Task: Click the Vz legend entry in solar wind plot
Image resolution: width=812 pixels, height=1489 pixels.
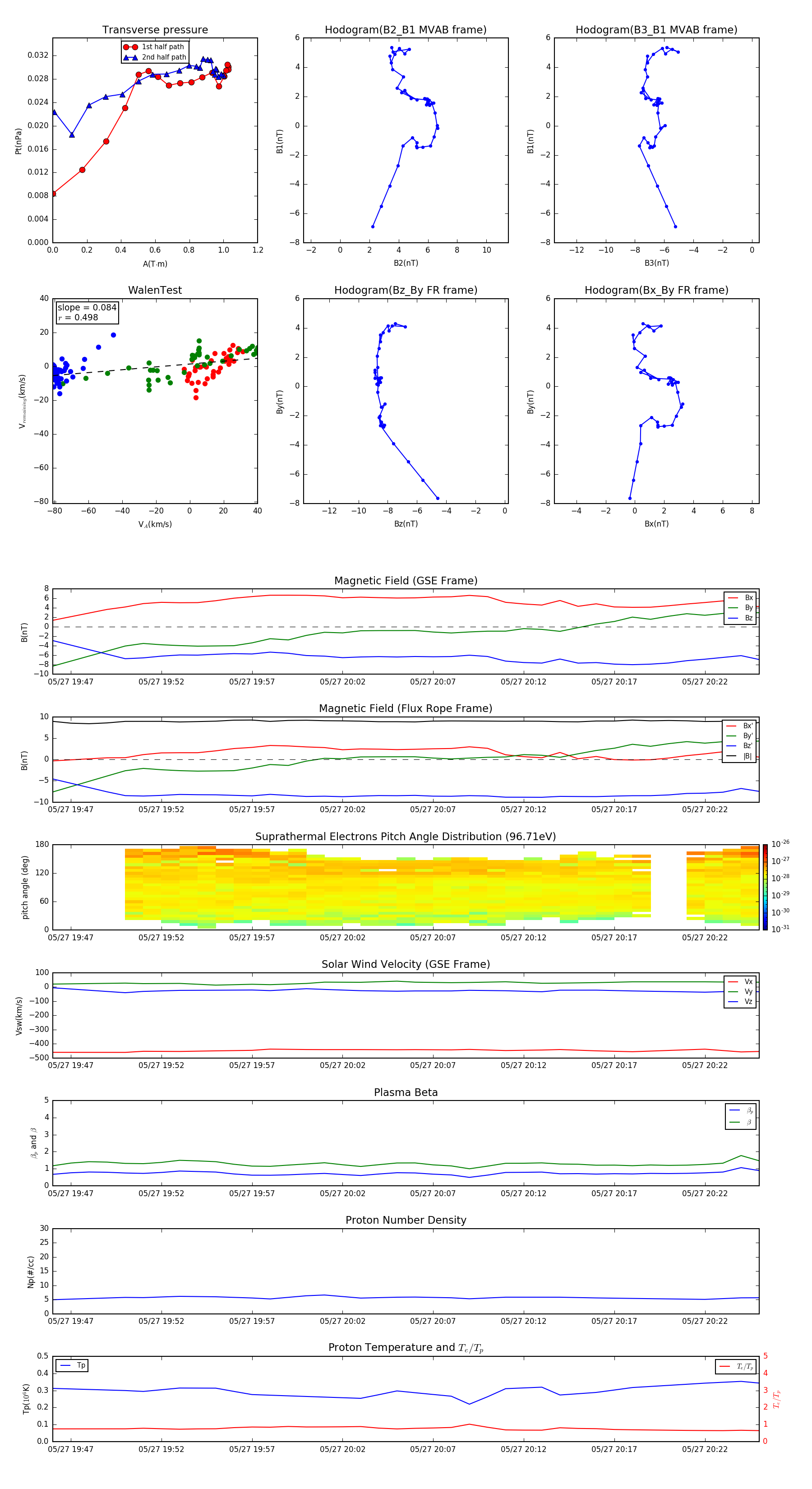Action: click(x=740, y=1002)
